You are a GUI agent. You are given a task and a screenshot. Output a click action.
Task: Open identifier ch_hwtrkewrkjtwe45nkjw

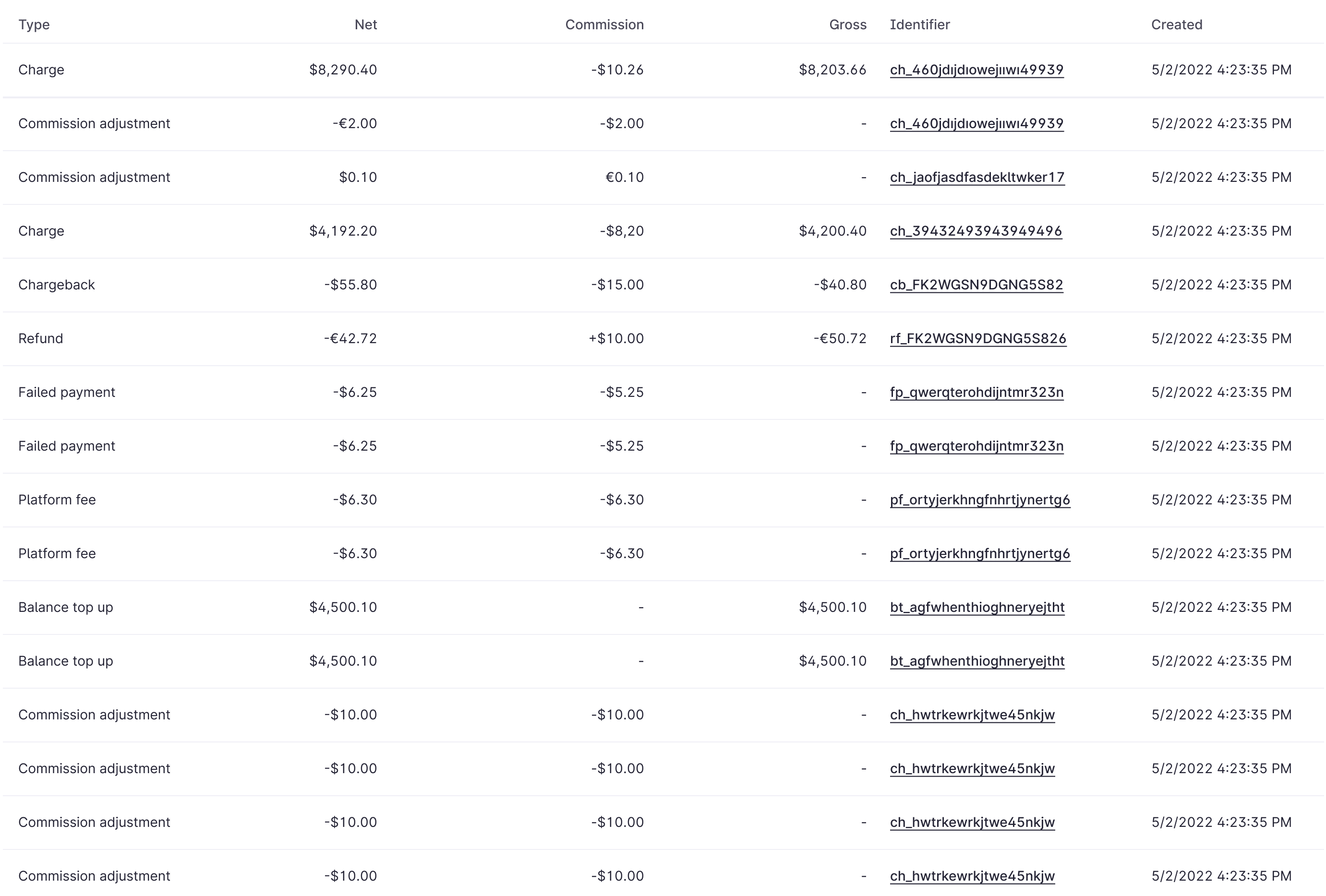972,714
